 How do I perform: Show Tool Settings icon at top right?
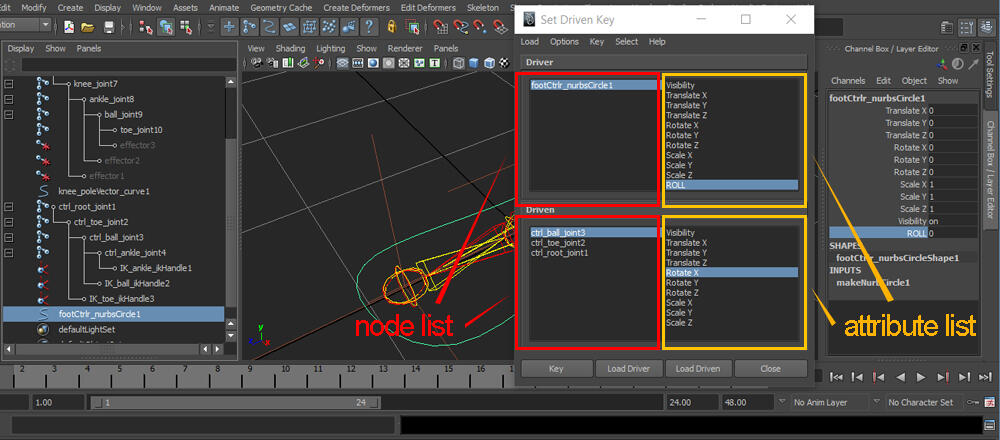[x=967, y=27]
